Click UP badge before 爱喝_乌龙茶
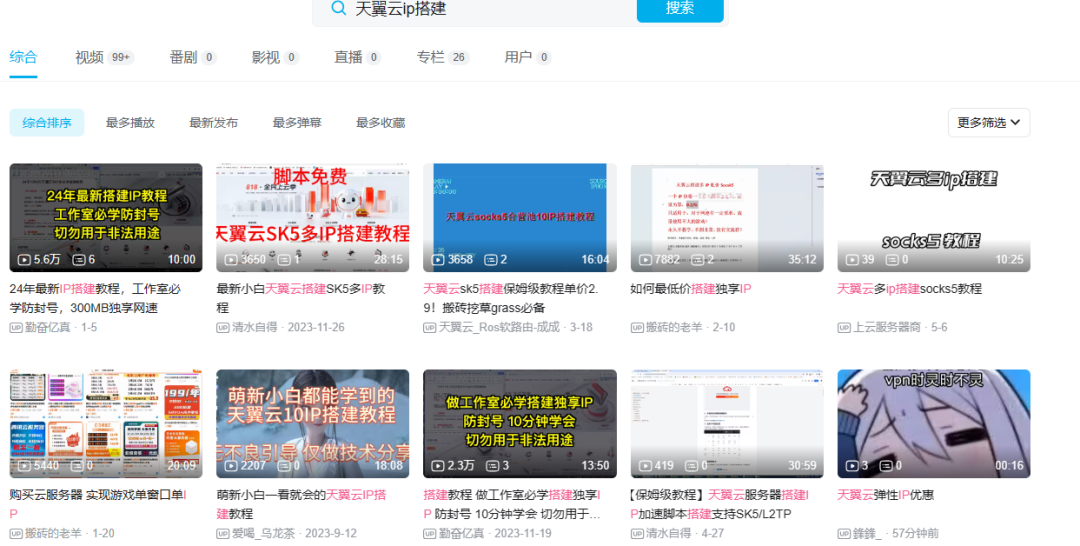Viewport: 1080px width, 546px height. click(x=222, y=534)
